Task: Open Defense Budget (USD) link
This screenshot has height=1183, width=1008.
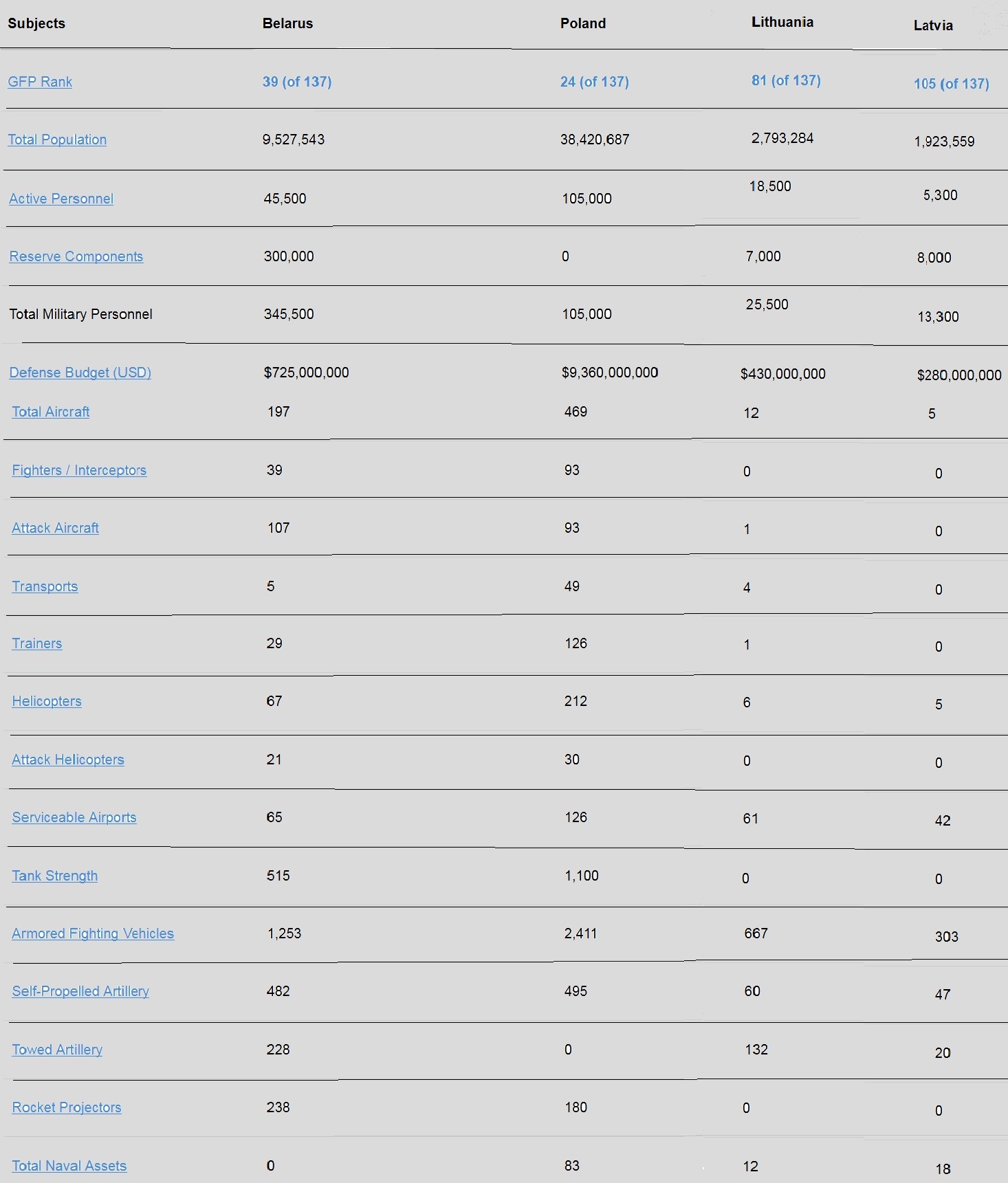Action: (80, 373)
